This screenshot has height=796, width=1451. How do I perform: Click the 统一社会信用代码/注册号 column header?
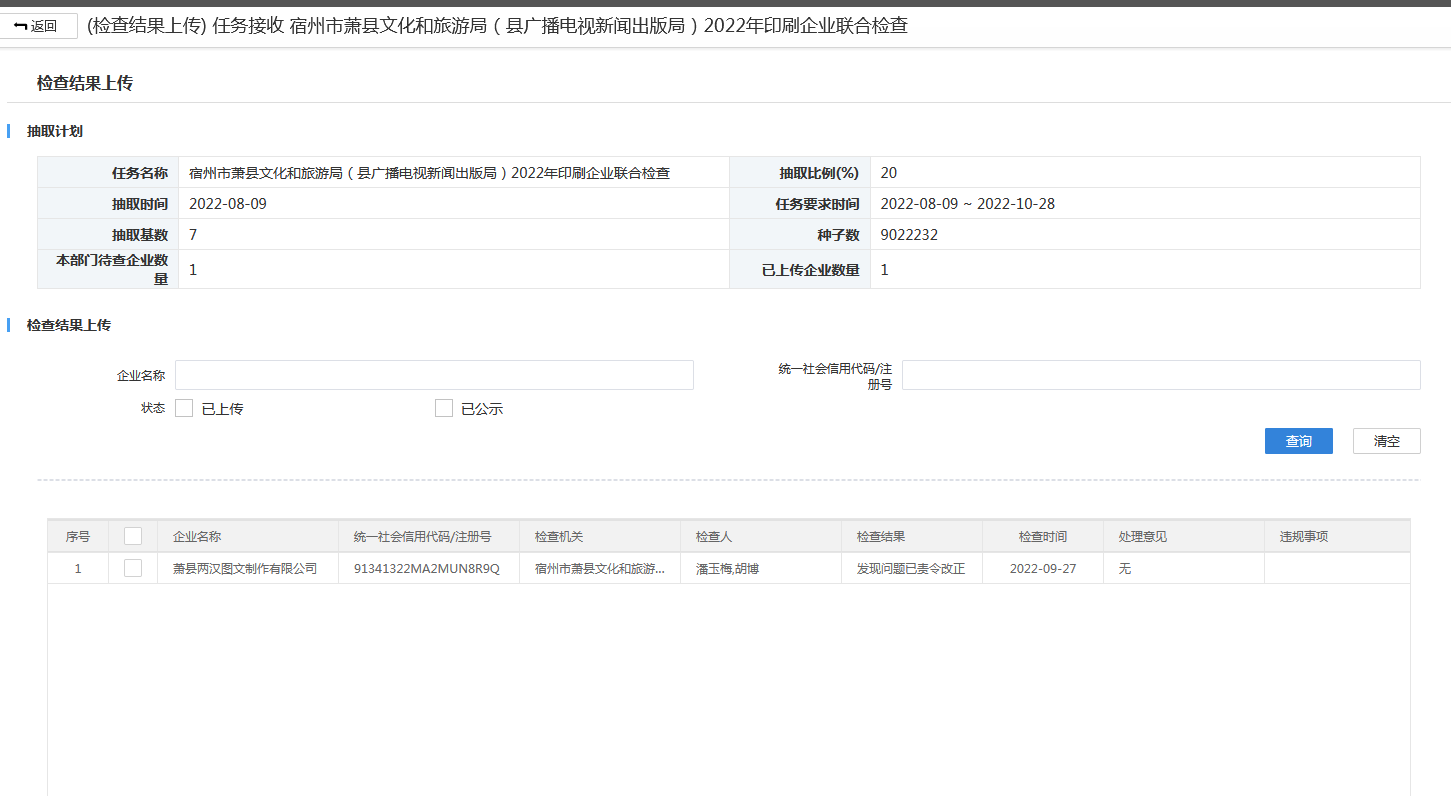(422, 537)
